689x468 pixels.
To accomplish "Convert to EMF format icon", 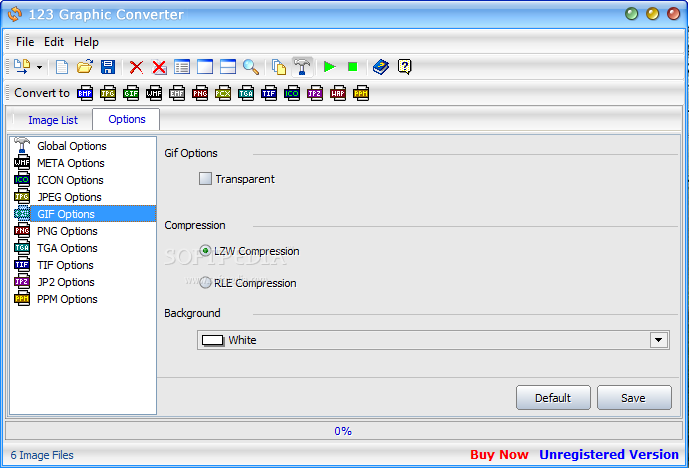I will pos(177,93).
